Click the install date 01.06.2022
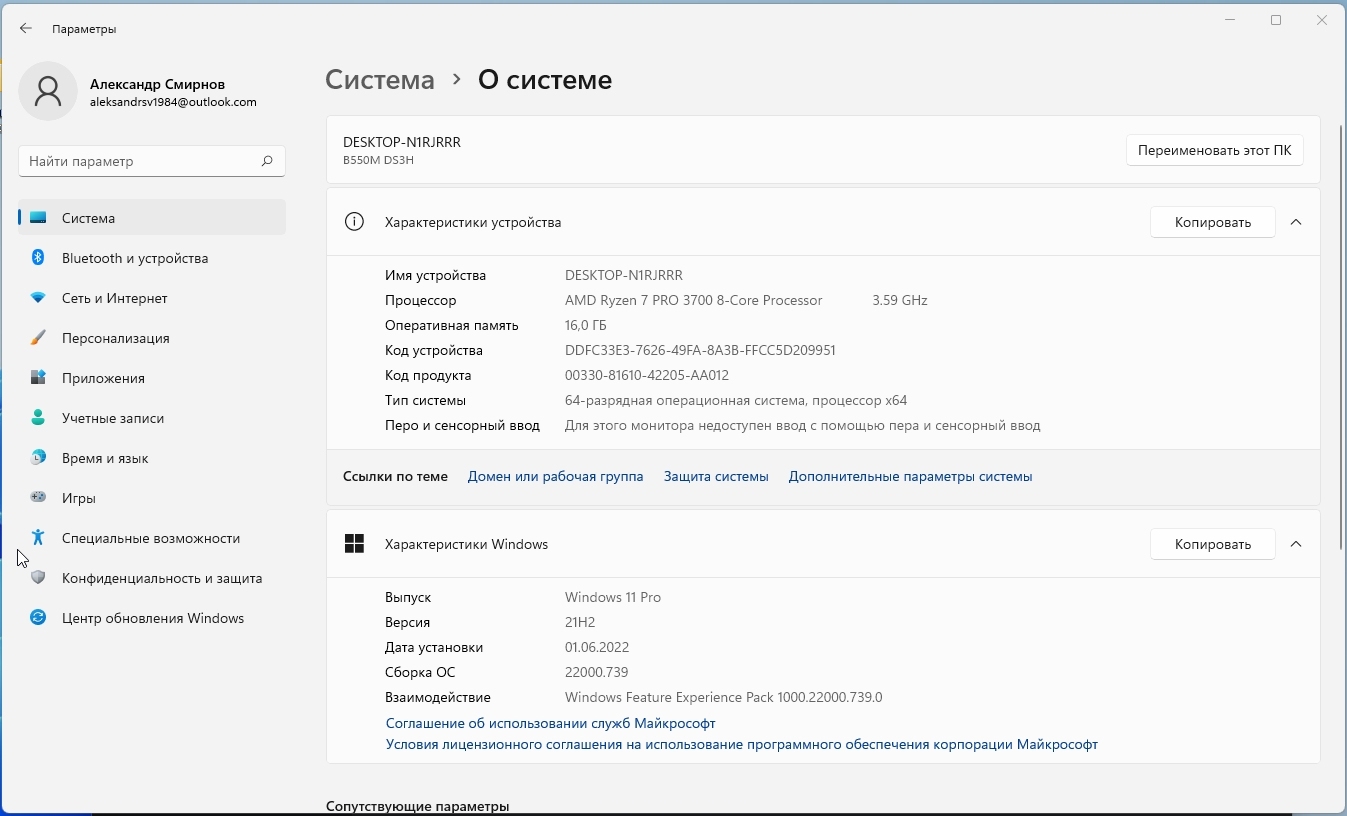Viewport: 1347px width, 816px height. [597, 648]
